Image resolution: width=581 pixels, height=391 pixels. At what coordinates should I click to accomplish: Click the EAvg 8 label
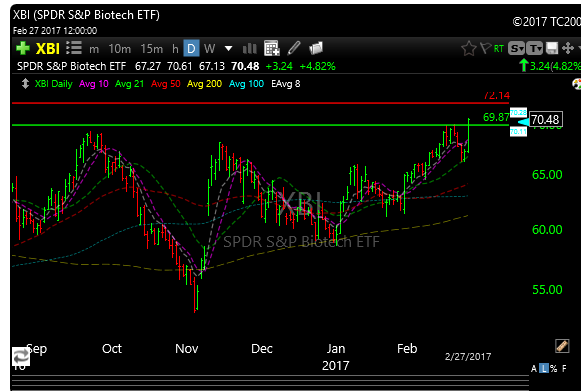click(286, 84)
